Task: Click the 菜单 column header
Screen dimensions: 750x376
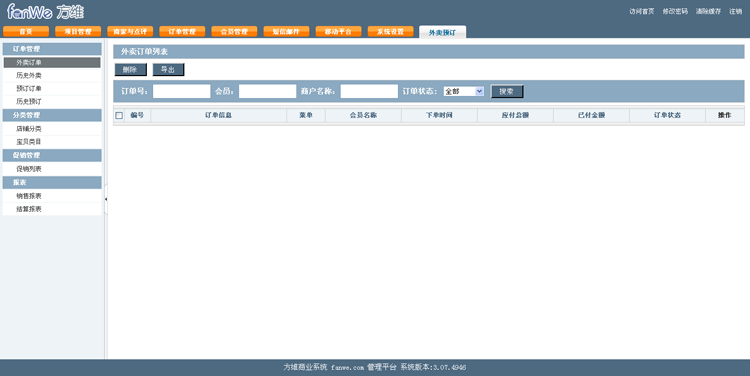Action: pos(306,115)
